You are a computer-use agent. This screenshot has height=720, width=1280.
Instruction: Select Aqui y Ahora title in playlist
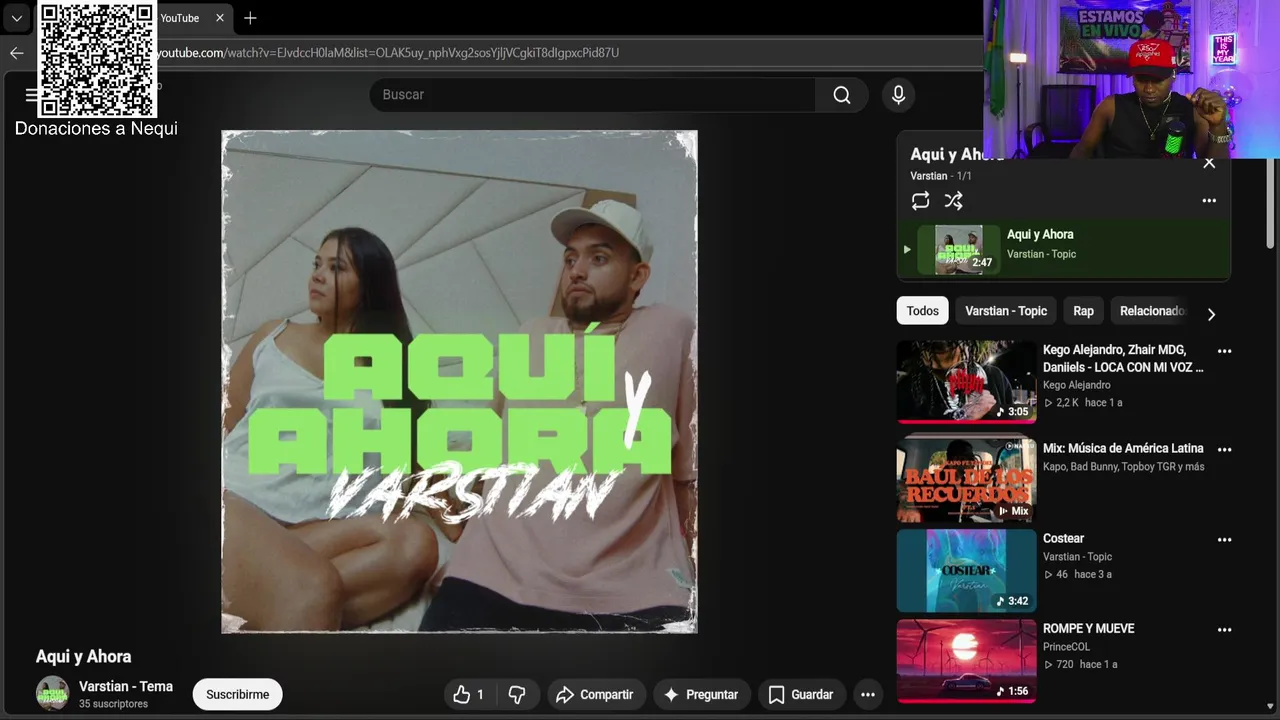(1040, 234)
